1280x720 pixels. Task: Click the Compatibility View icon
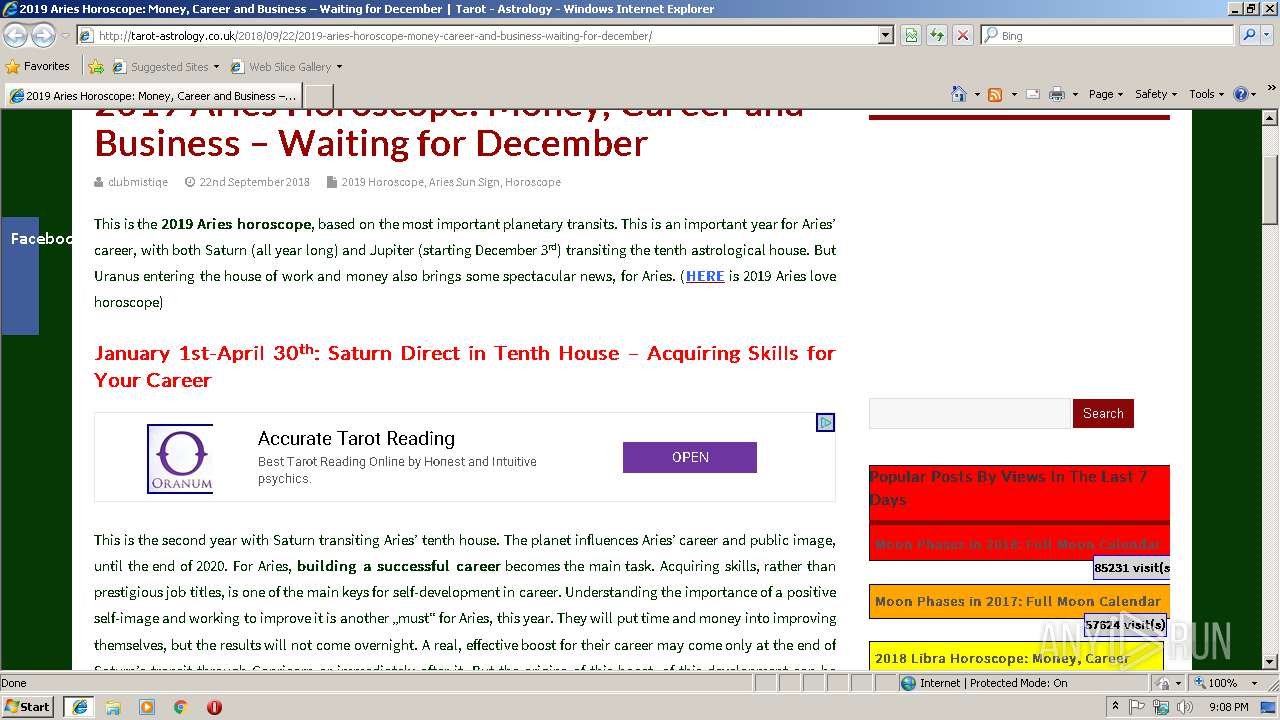pos(911,35)
